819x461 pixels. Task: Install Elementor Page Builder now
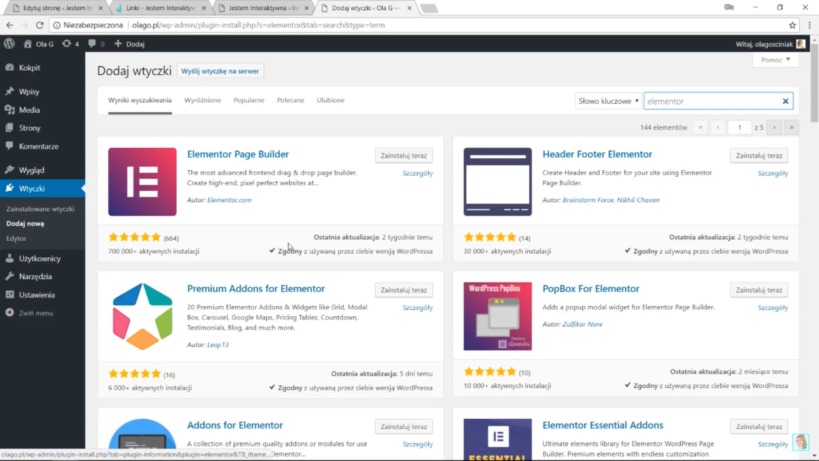[403, 156]
